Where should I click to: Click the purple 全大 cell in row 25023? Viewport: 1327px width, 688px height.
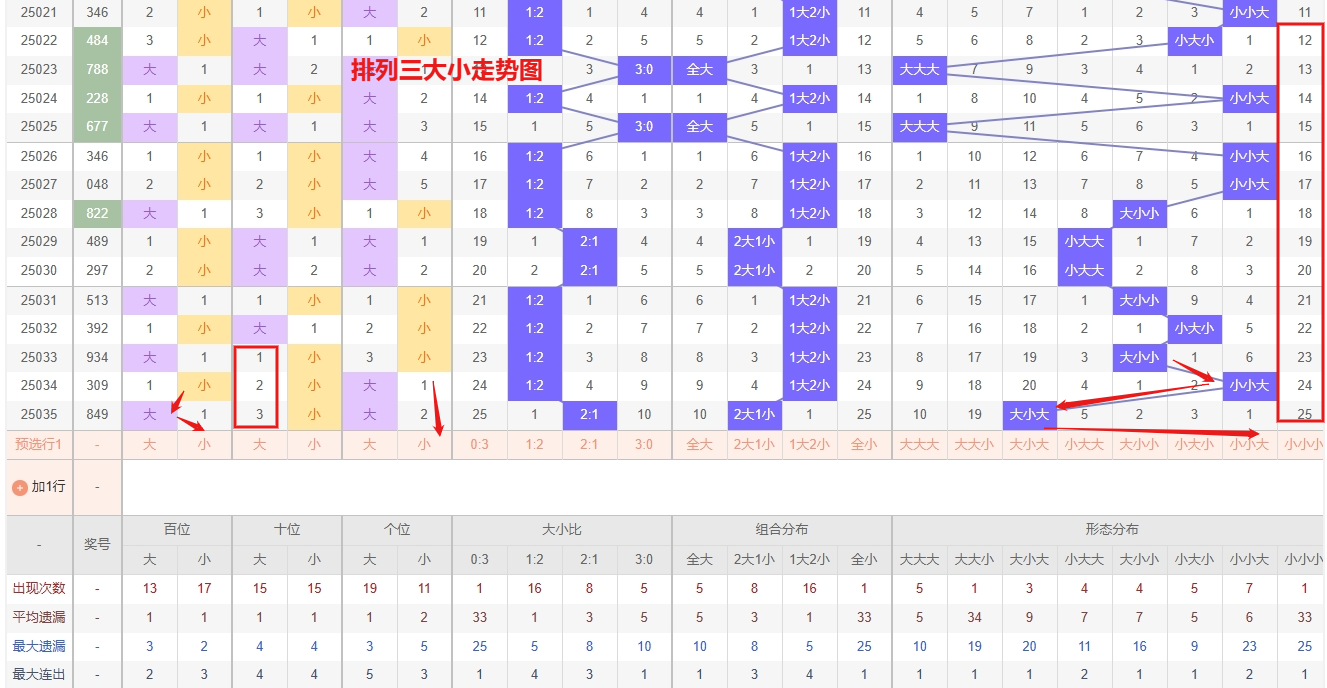(700, 69)
